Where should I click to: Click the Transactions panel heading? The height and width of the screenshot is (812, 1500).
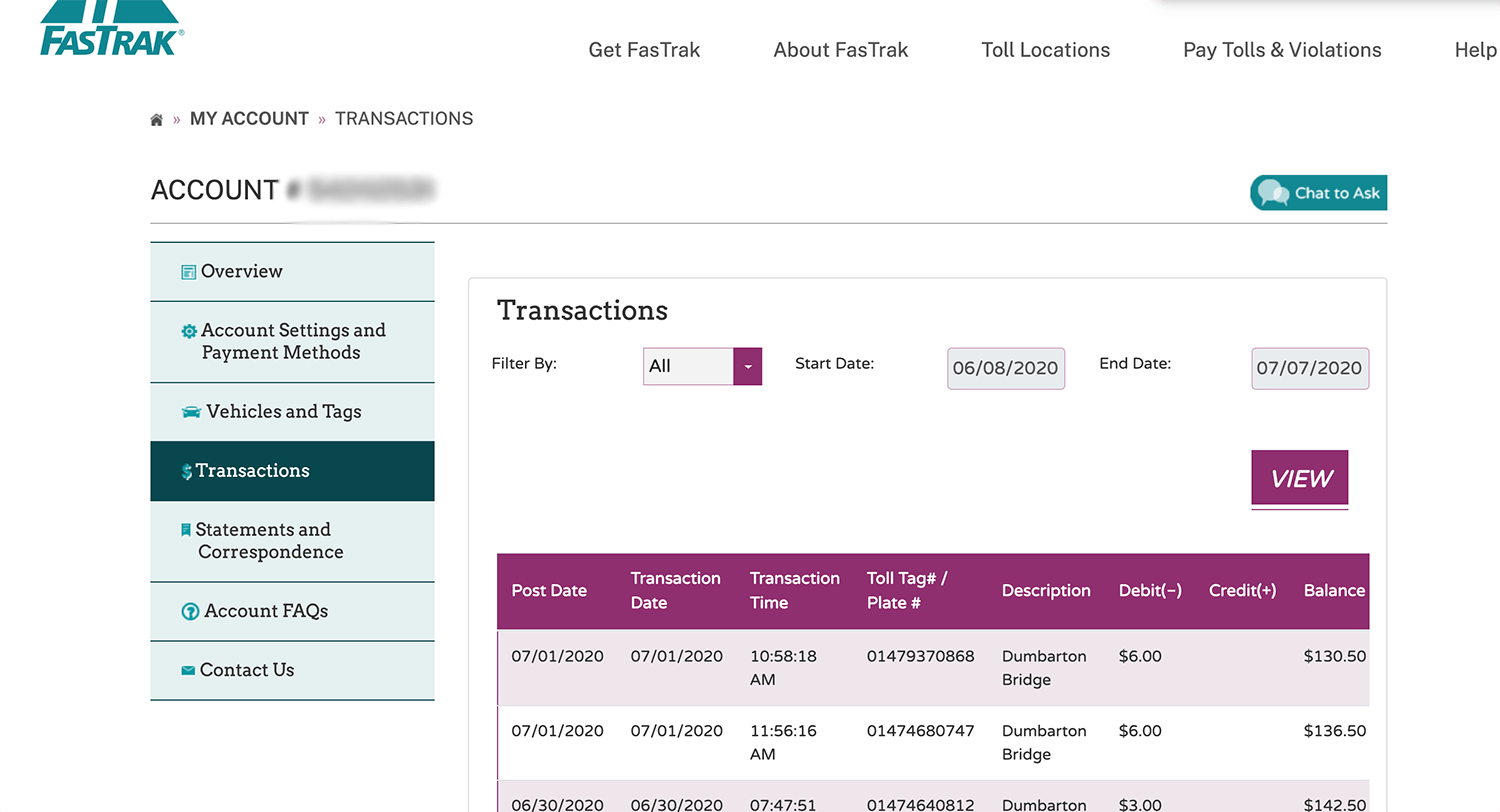point(582,310)
